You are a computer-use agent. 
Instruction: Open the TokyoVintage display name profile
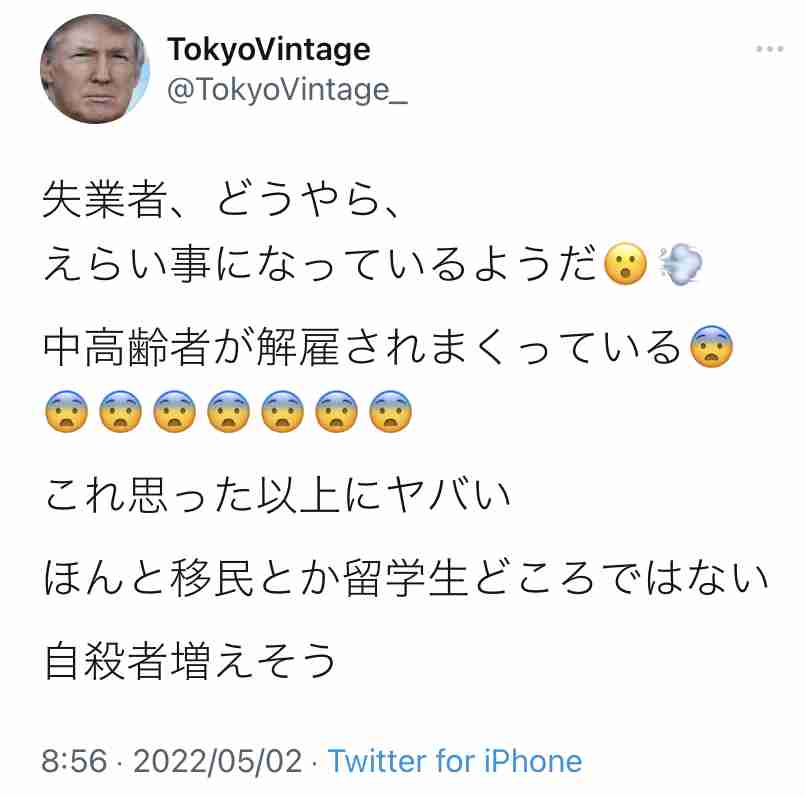[x=268, y=48]
